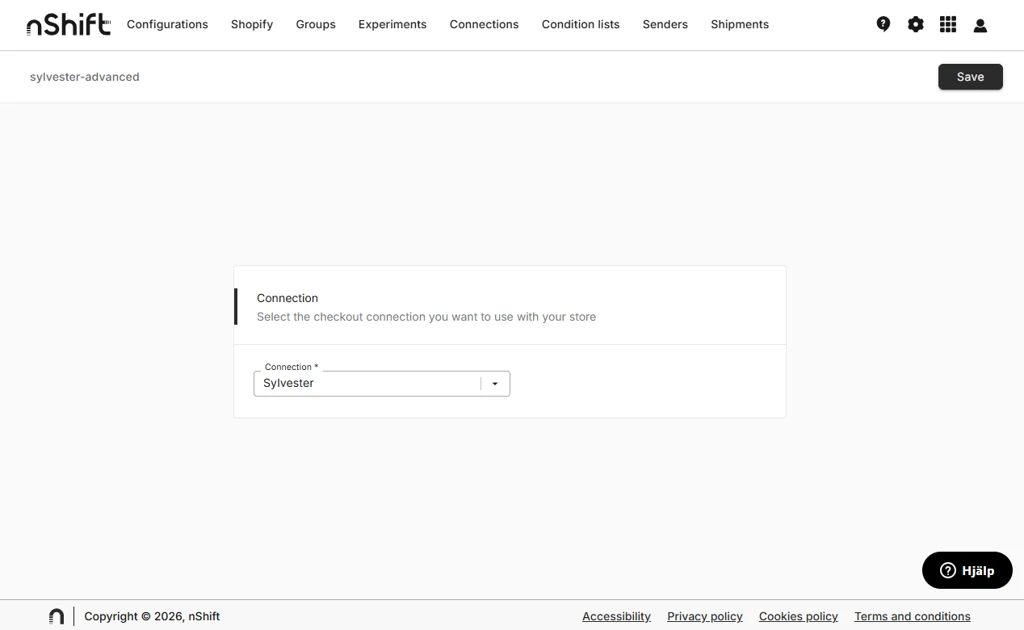Go to the Connections section
This screenshot has width=1024, height=630.
click(484, 24)
